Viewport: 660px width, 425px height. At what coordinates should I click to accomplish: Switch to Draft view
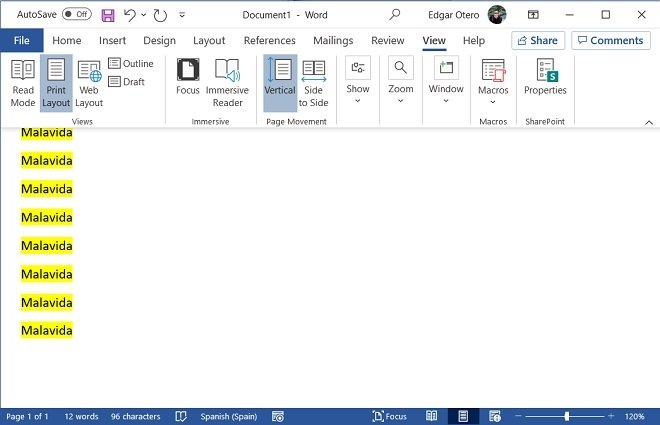pyautogui.click(x=126, y=82)
